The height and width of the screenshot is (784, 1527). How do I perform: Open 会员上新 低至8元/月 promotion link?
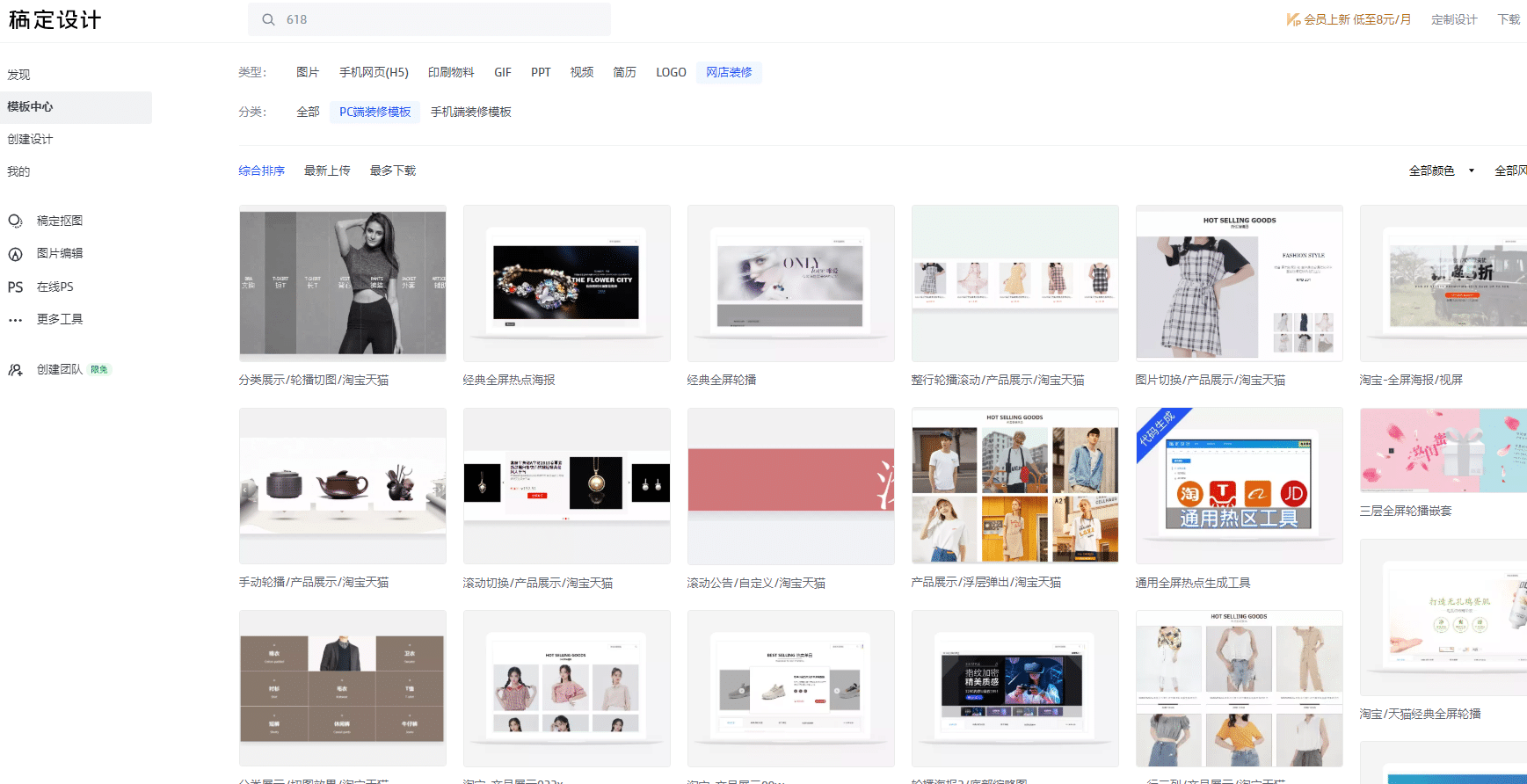[x=1349, y=19]
